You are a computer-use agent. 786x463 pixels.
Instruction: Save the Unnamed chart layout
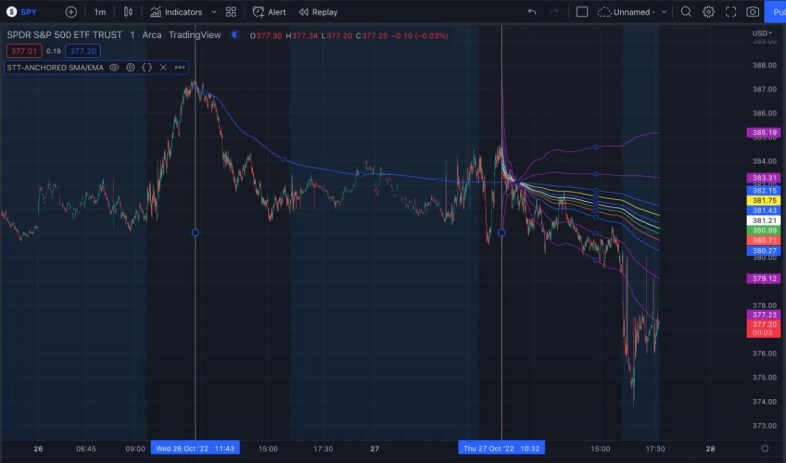626,12
